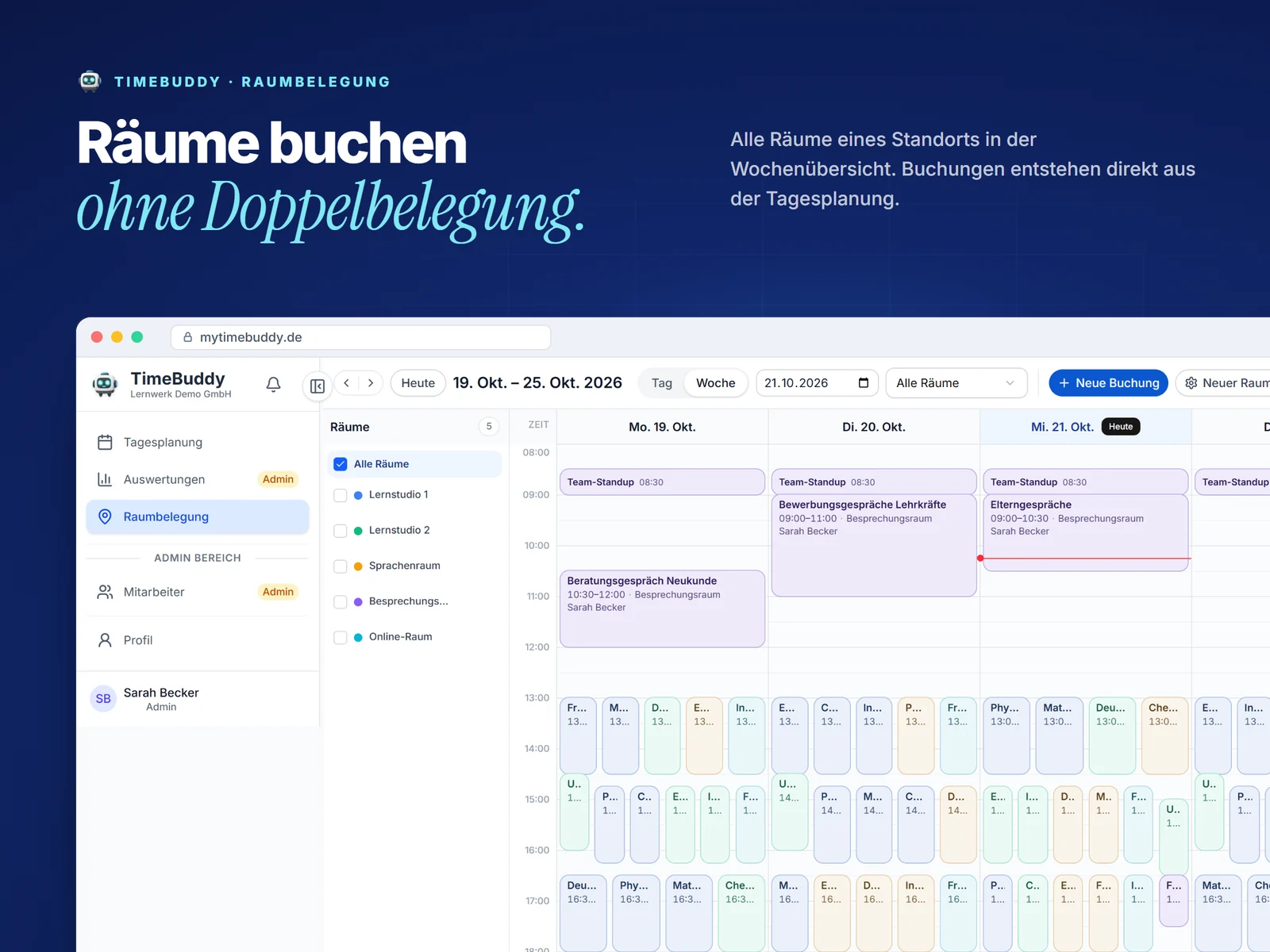Switch to the Woche view
Screen dimensions: 1270x952
pos(716,383)
